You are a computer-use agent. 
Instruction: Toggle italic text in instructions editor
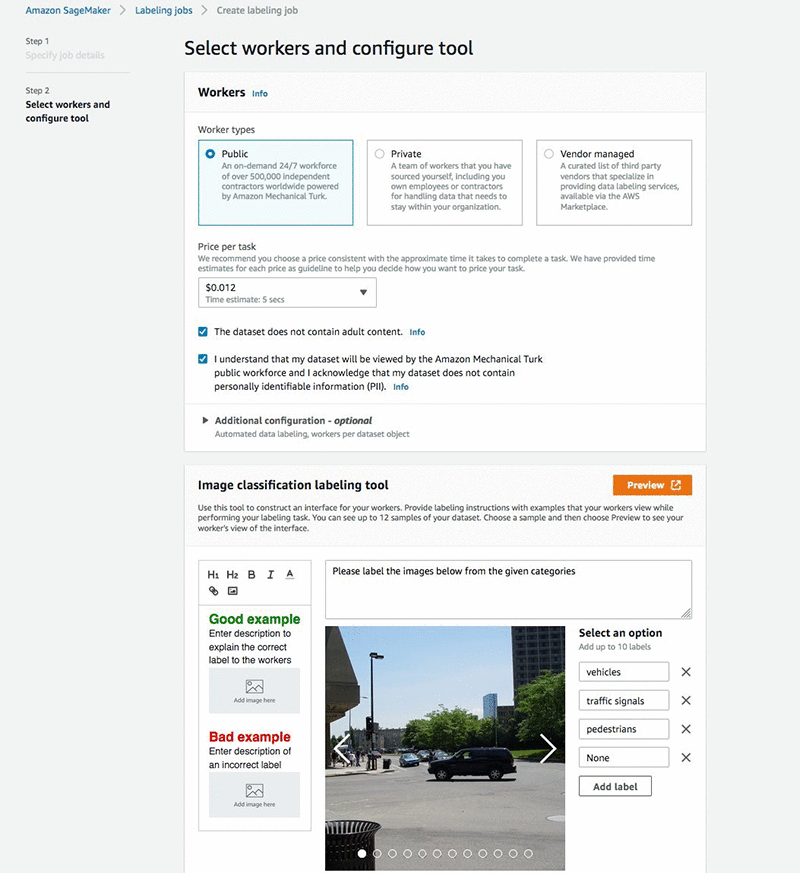(271, 574)
